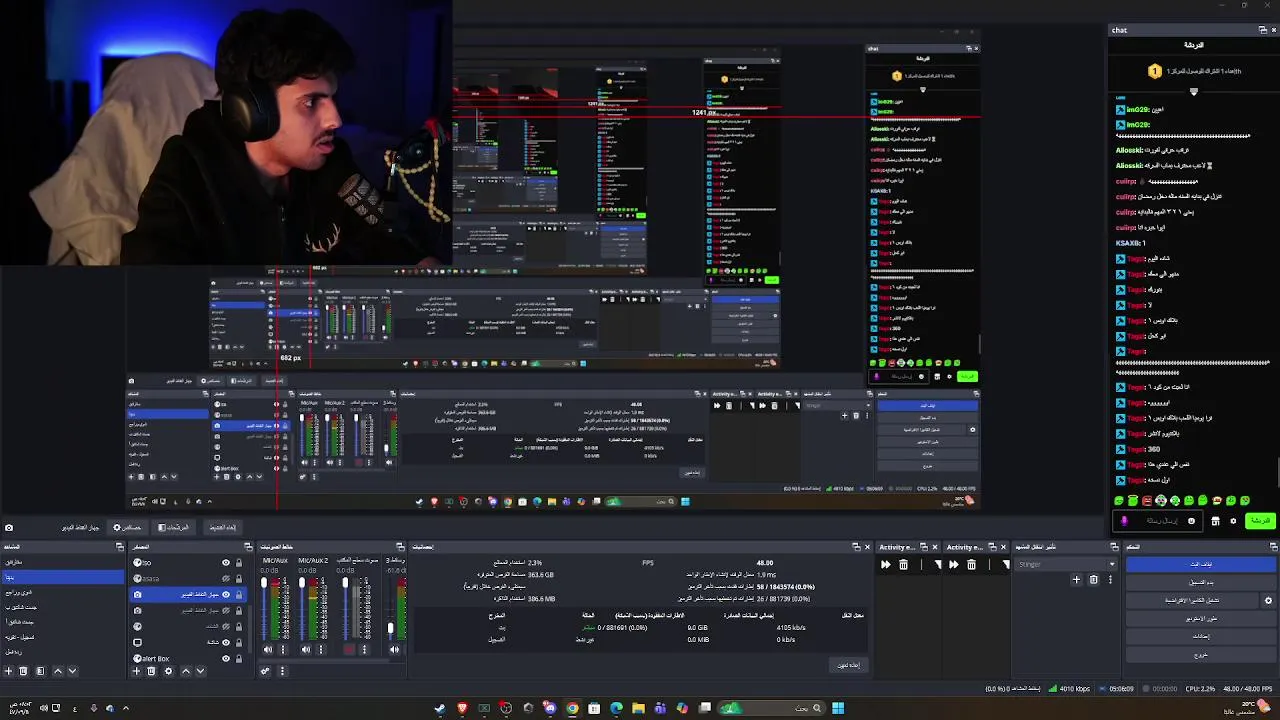Send message with green Chat button
The height and width of the screenshot is (720, 1280).
tap(1261, 521)
